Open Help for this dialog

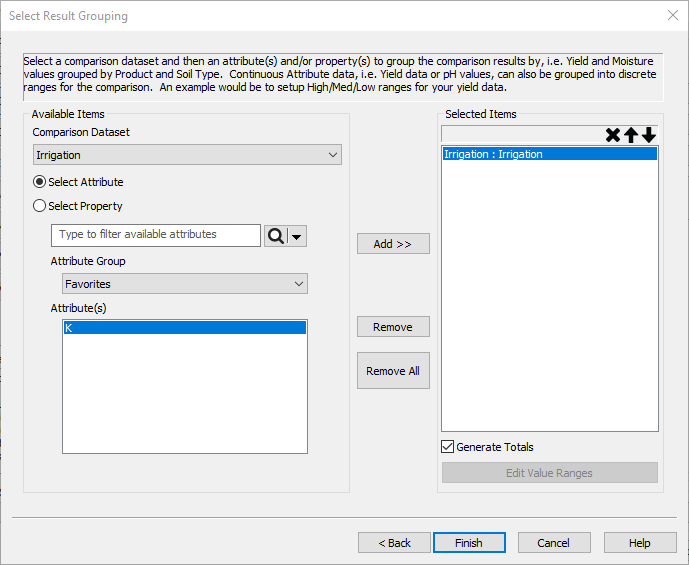[x=640, y=543]
